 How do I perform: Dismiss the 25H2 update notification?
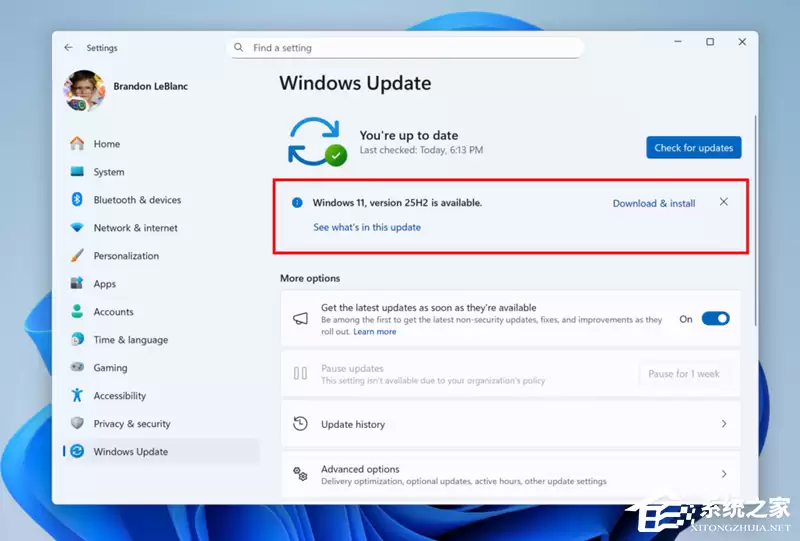tap(724, 202)
